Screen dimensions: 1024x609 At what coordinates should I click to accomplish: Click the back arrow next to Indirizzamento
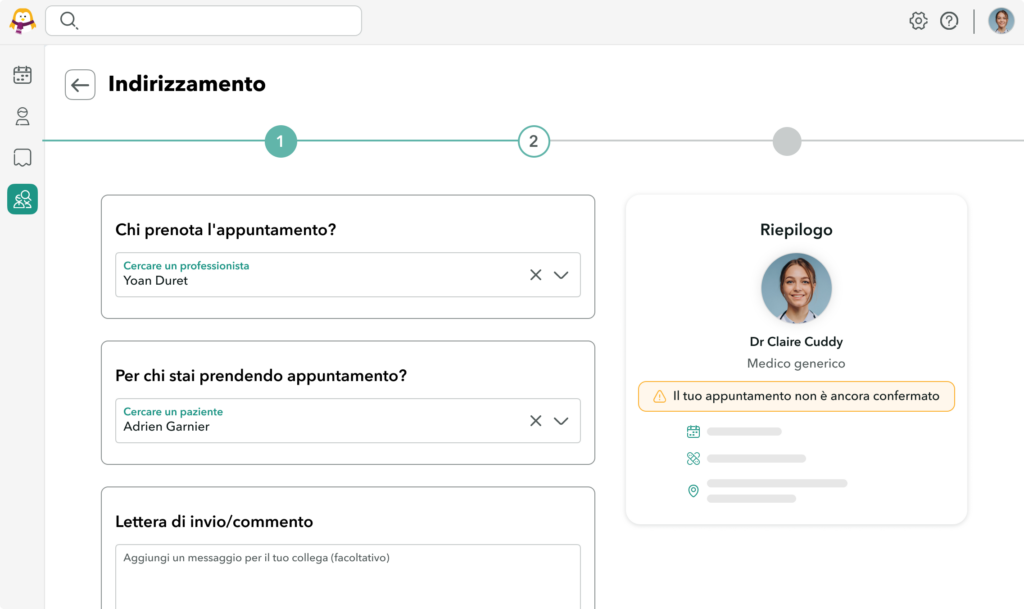click(80, 85)
